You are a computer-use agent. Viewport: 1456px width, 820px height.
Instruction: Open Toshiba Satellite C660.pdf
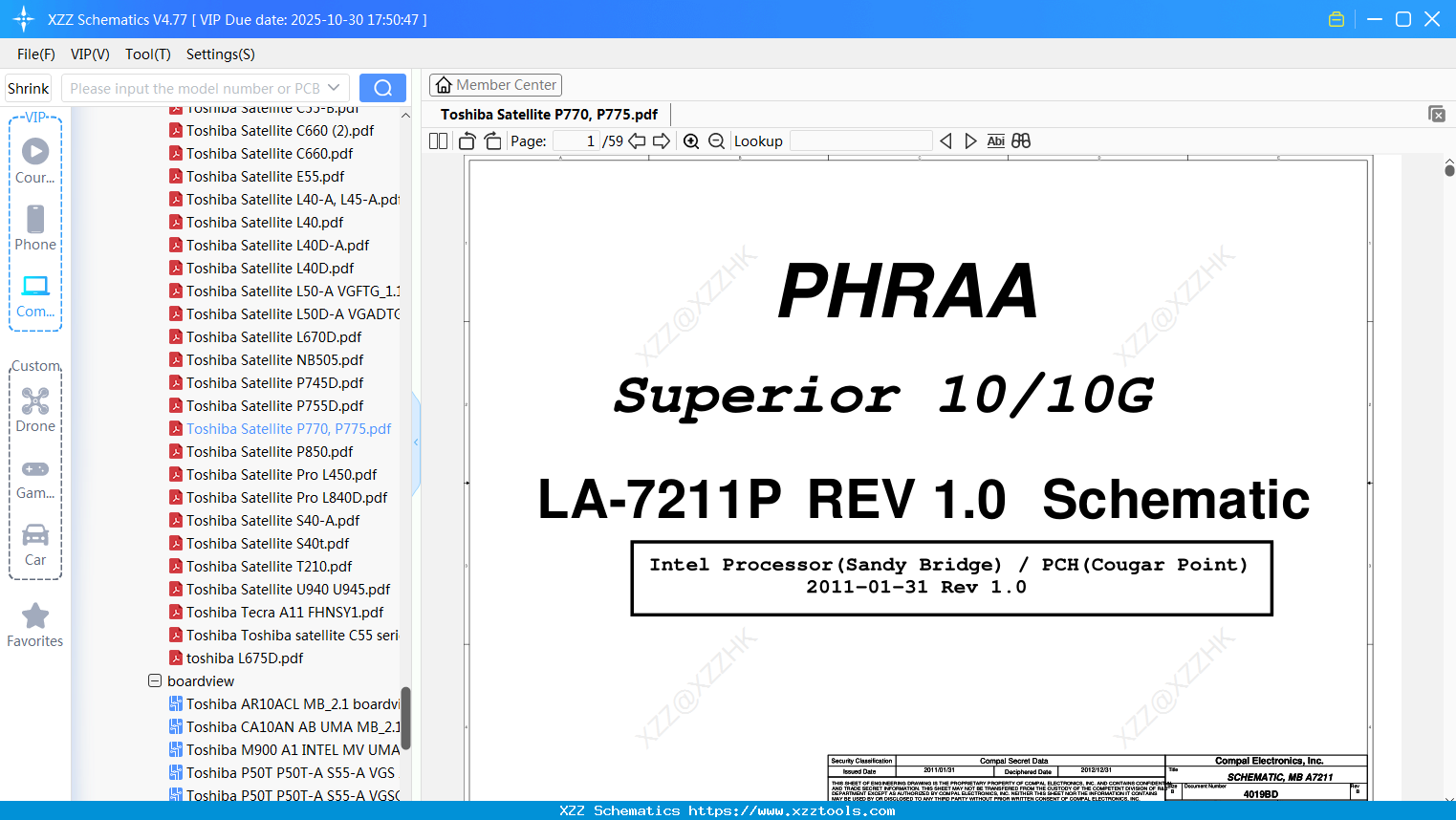click(x=270, y=153)
